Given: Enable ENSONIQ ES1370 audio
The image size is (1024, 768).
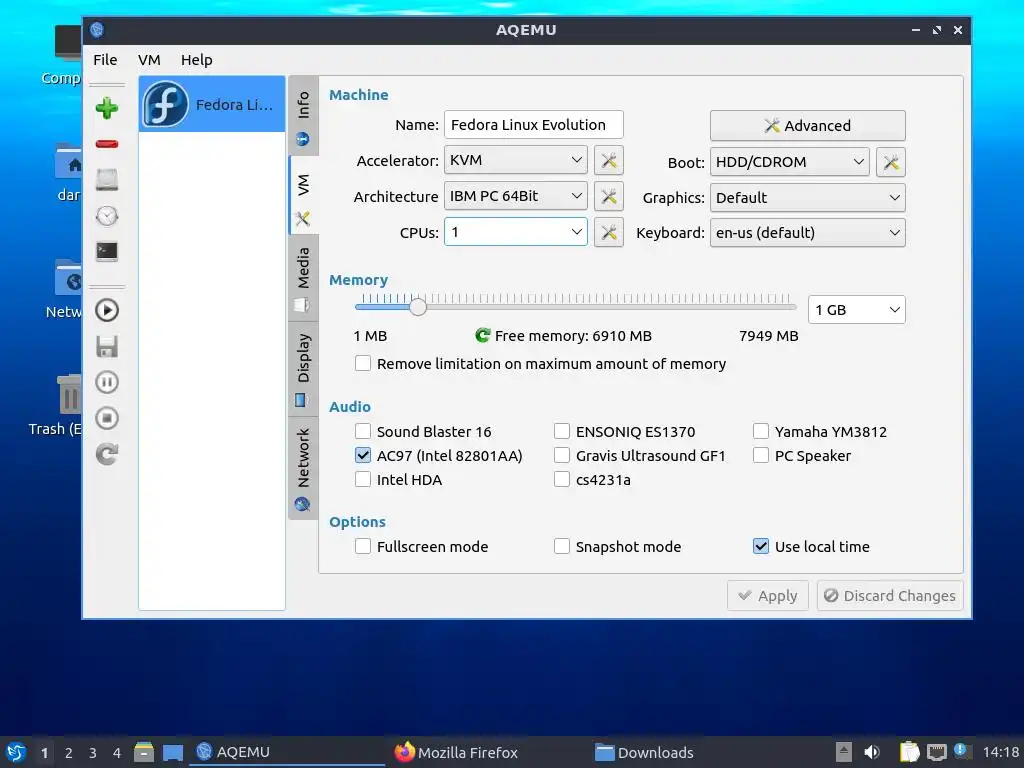Looking at the screenshot, I should [562, 431].
